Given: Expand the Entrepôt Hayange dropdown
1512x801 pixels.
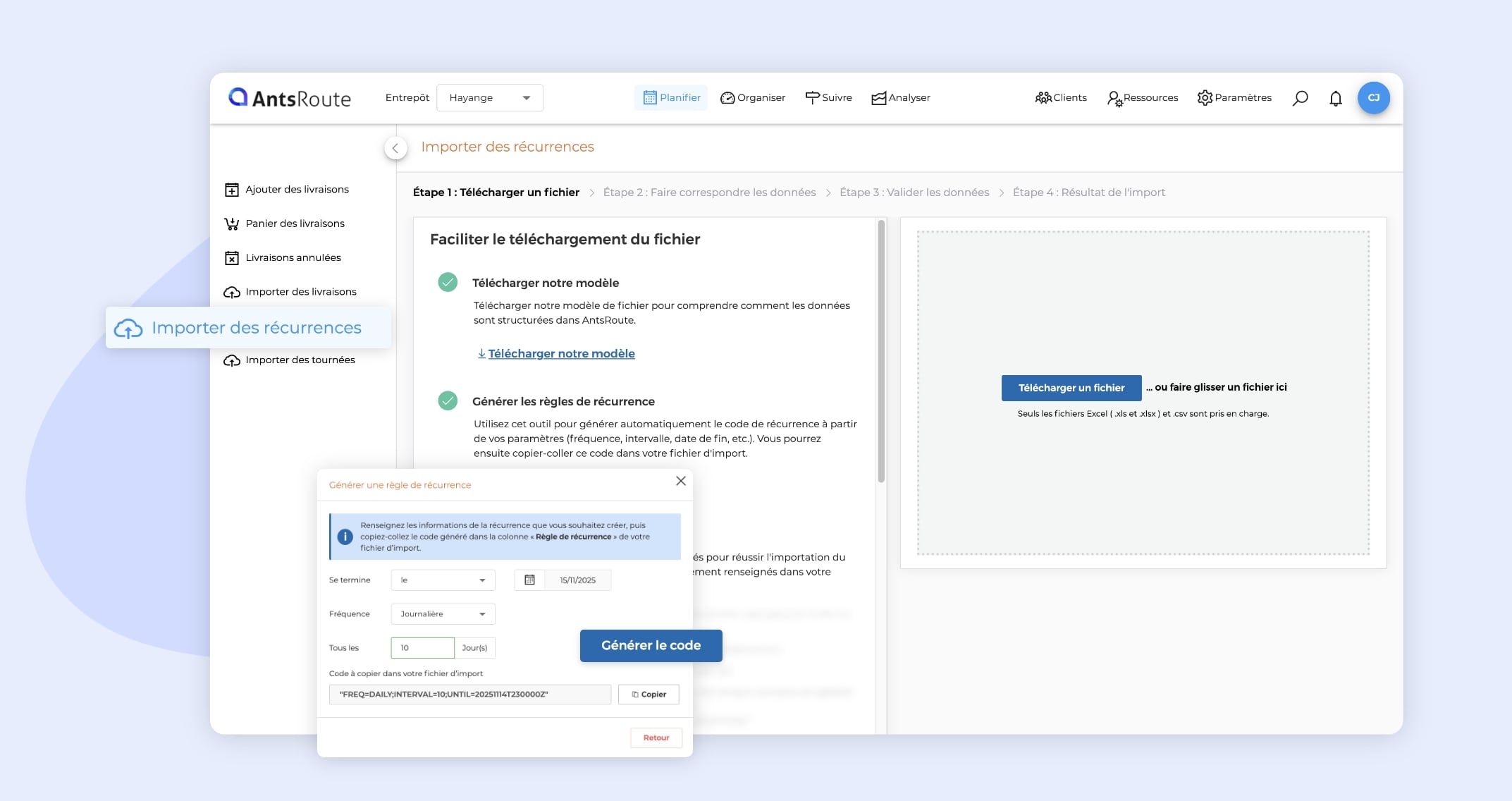Looking at the screenshot, I should point(490,98).
